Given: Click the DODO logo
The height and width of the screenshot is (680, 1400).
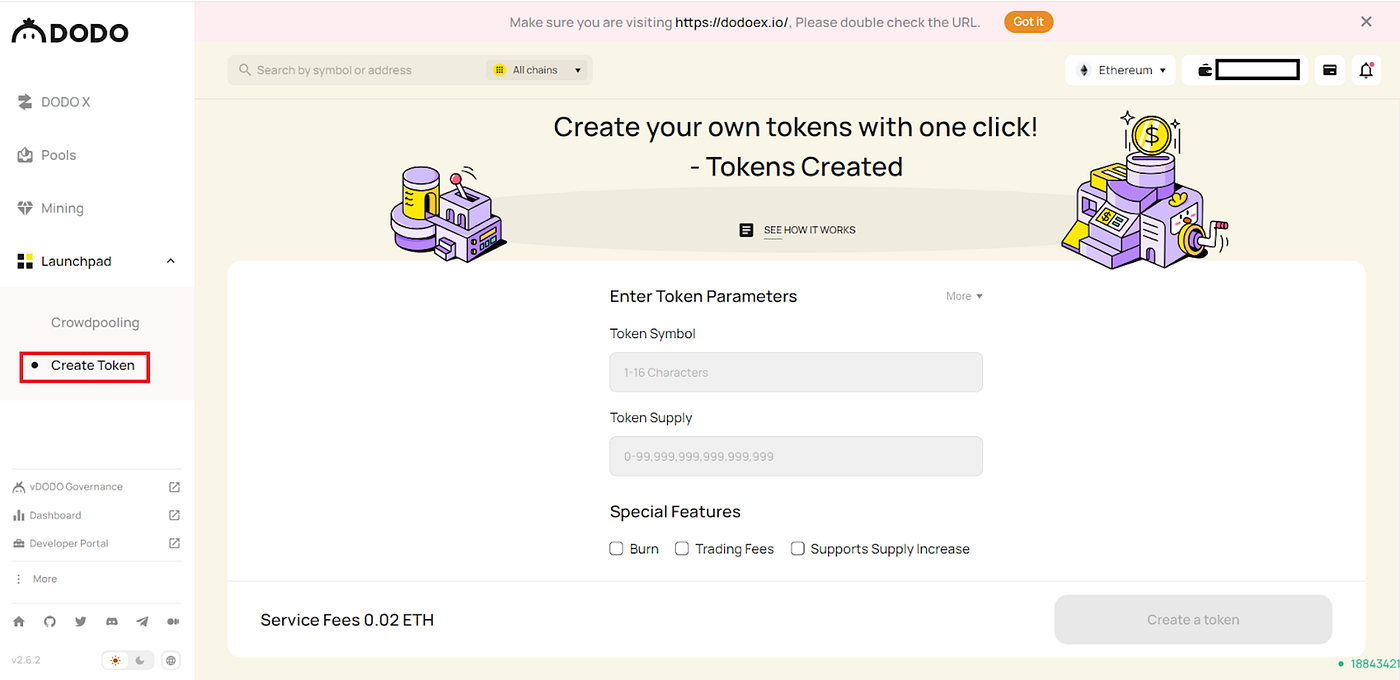Looking at the screenshot, I should click(70, 31).
